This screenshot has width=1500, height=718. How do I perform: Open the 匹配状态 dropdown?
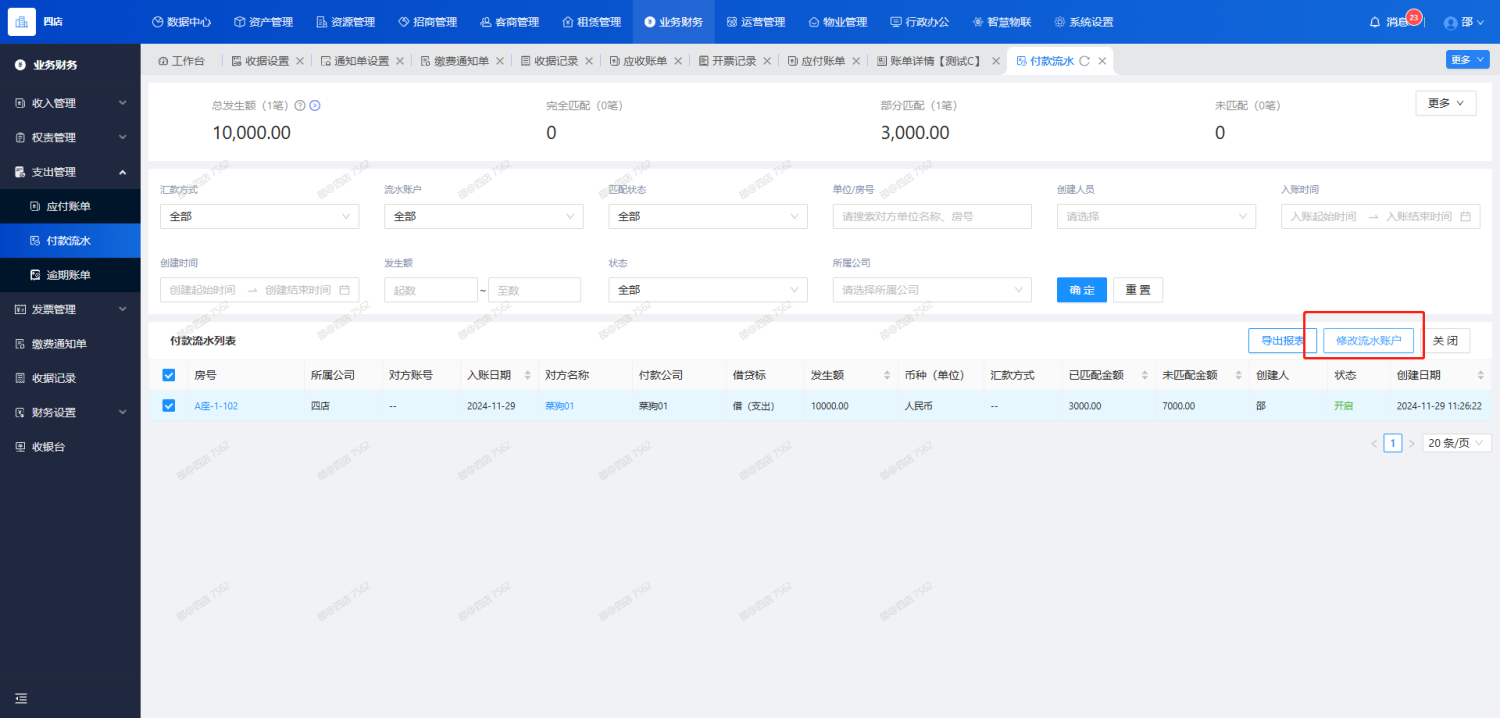tap(707, 216)
